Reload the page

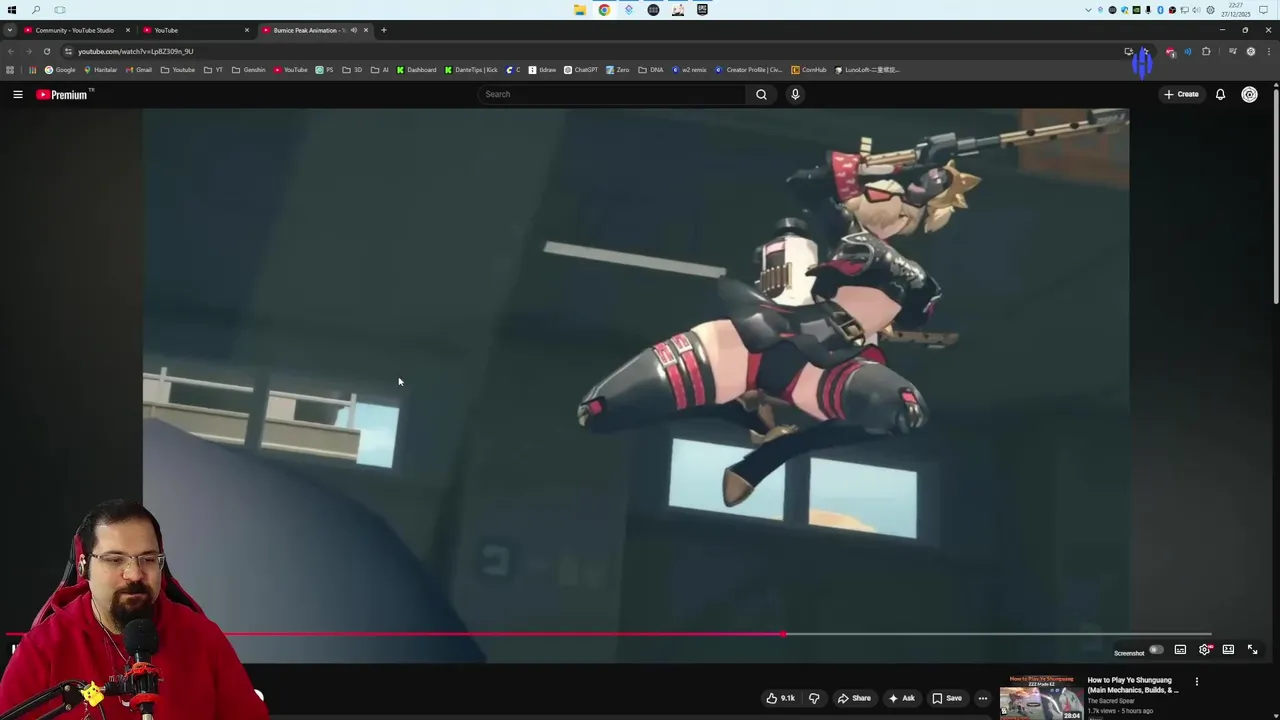pos(46,51)
